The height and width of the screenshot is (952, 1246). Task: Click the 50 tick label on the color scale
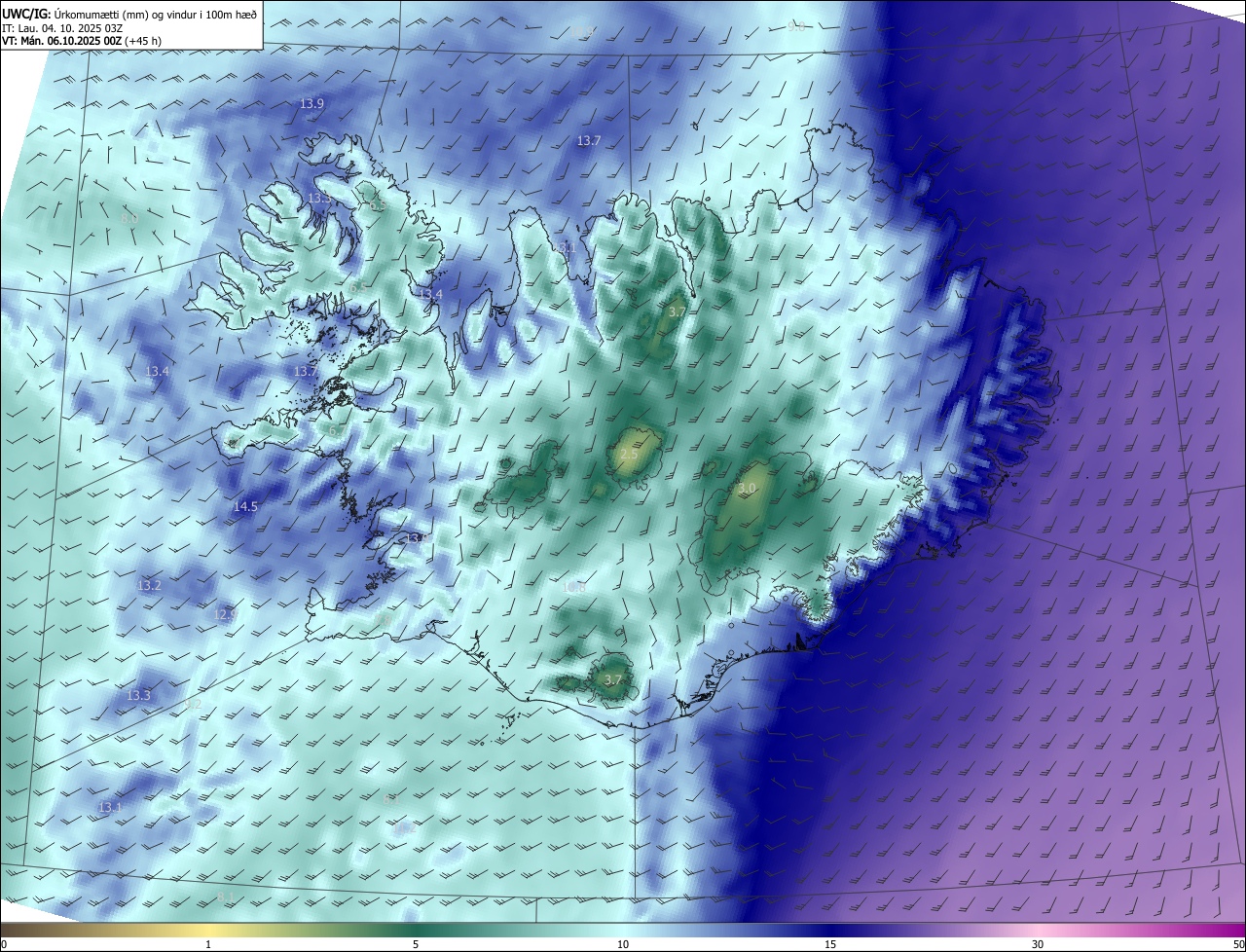[1238, 944]
